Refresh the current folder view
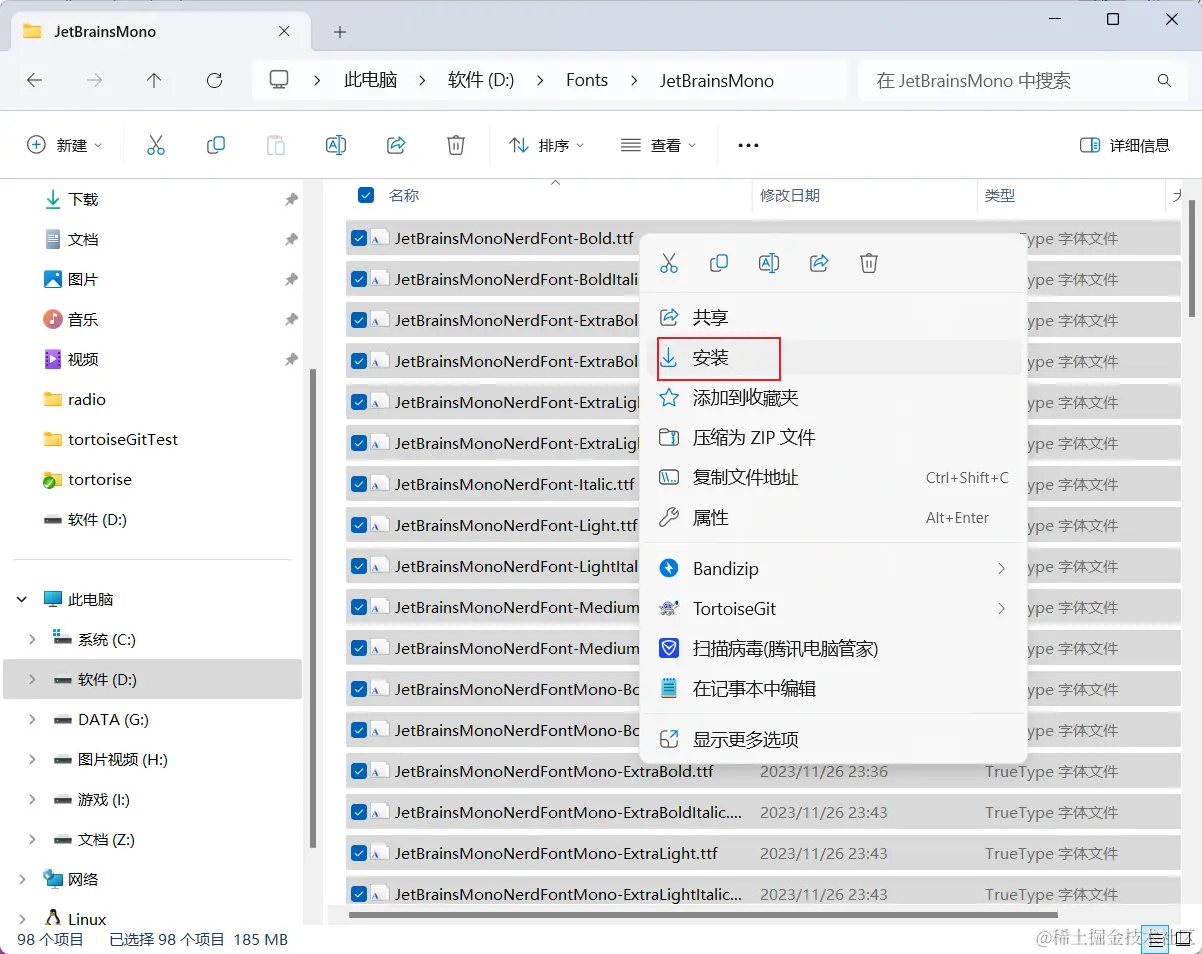Screen dimensions: 1202x954 pos(214,81)
